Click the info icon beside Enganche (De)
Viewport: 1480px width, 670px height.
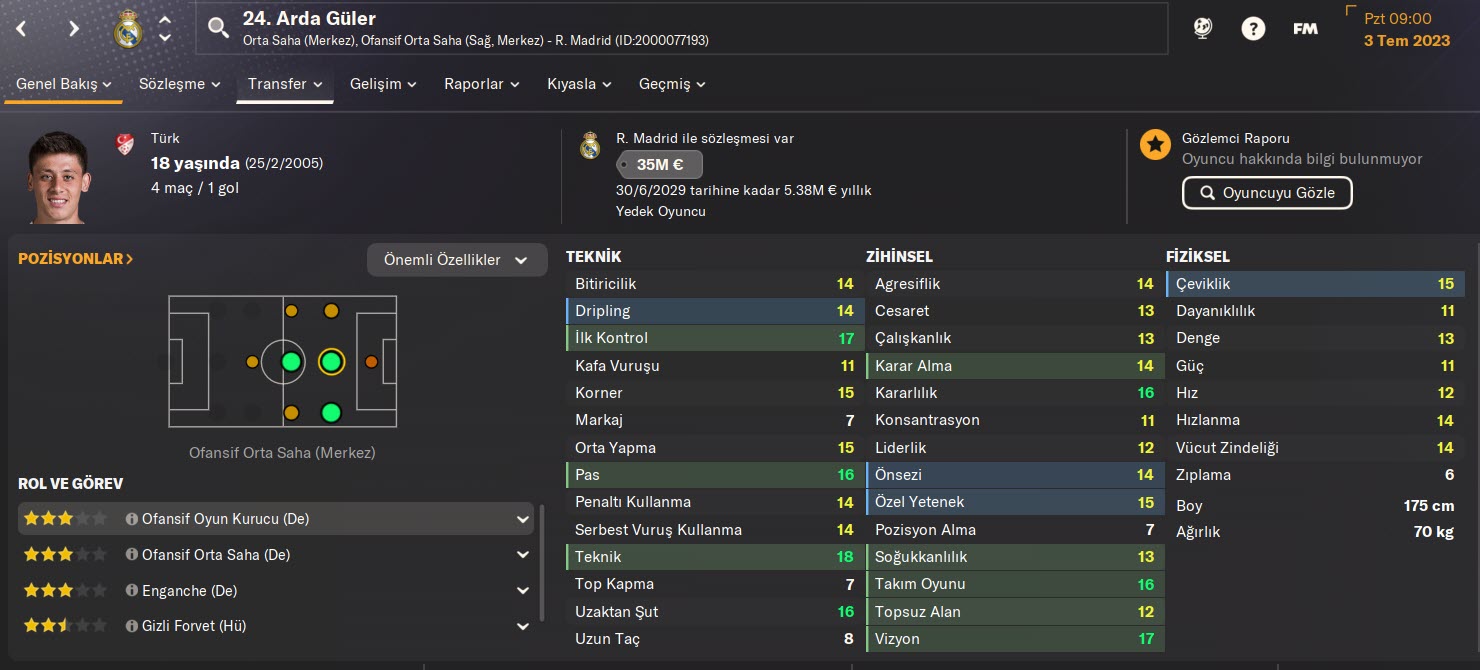(x=132, y=591)
